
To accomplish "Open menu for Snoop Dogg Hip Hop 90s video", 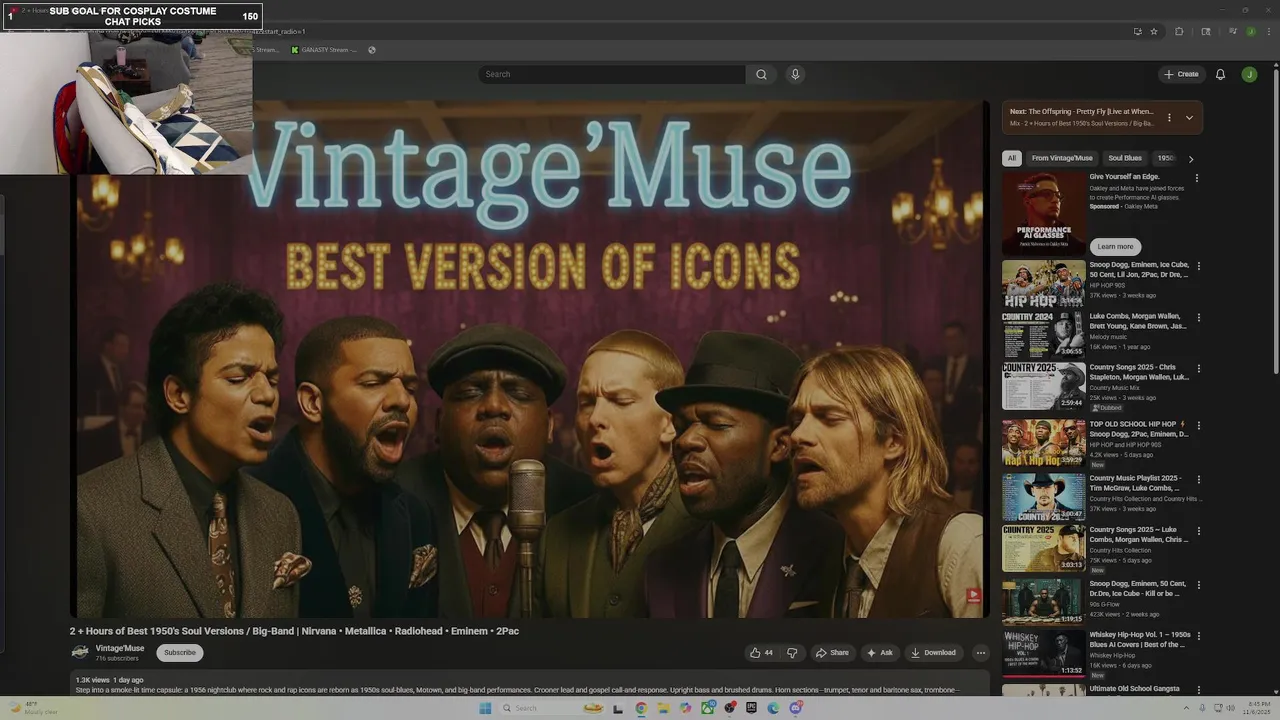I will pos(1199,266).
